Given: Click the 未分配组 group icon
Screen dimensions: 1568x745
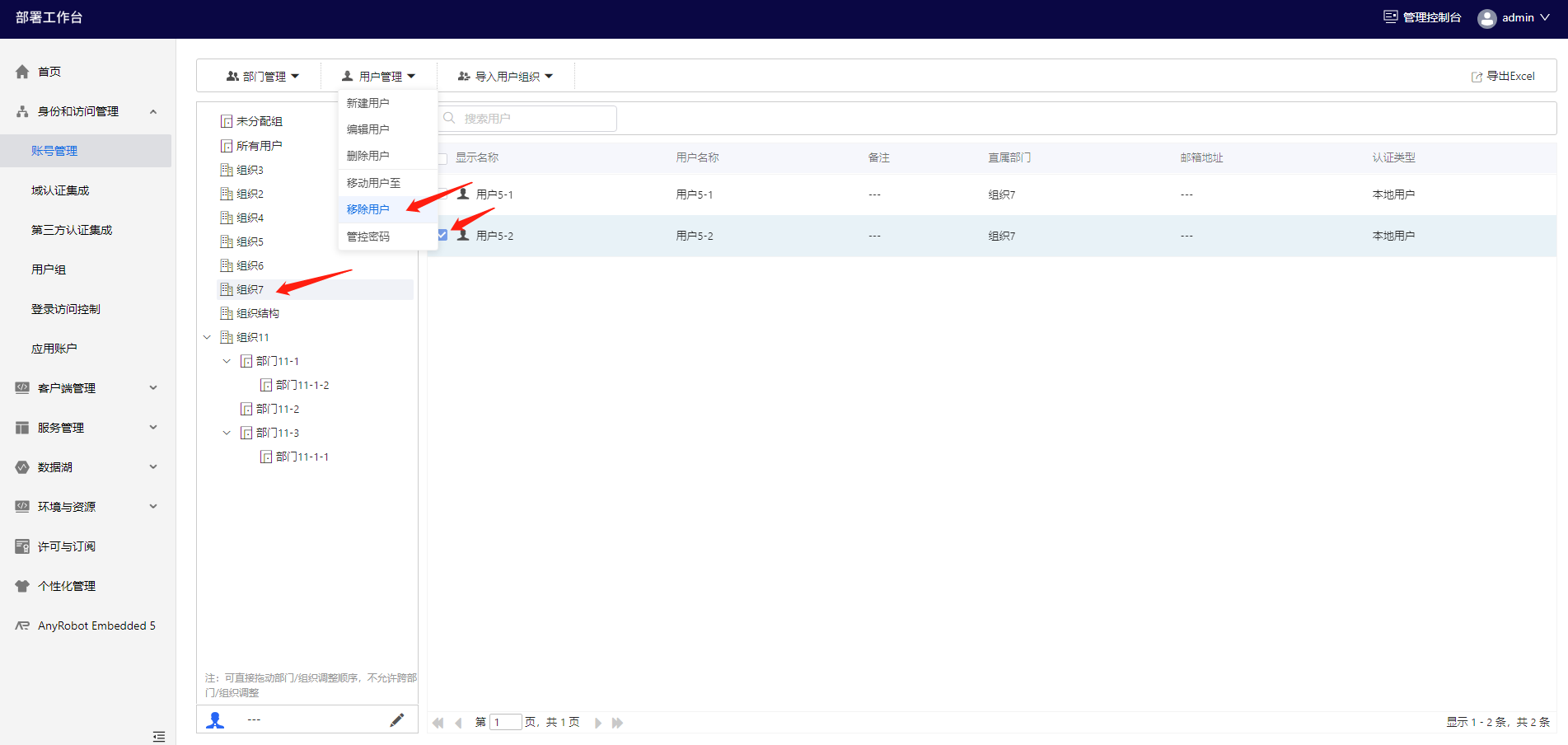Looking at the screenshot, I should tap(227, 121).
